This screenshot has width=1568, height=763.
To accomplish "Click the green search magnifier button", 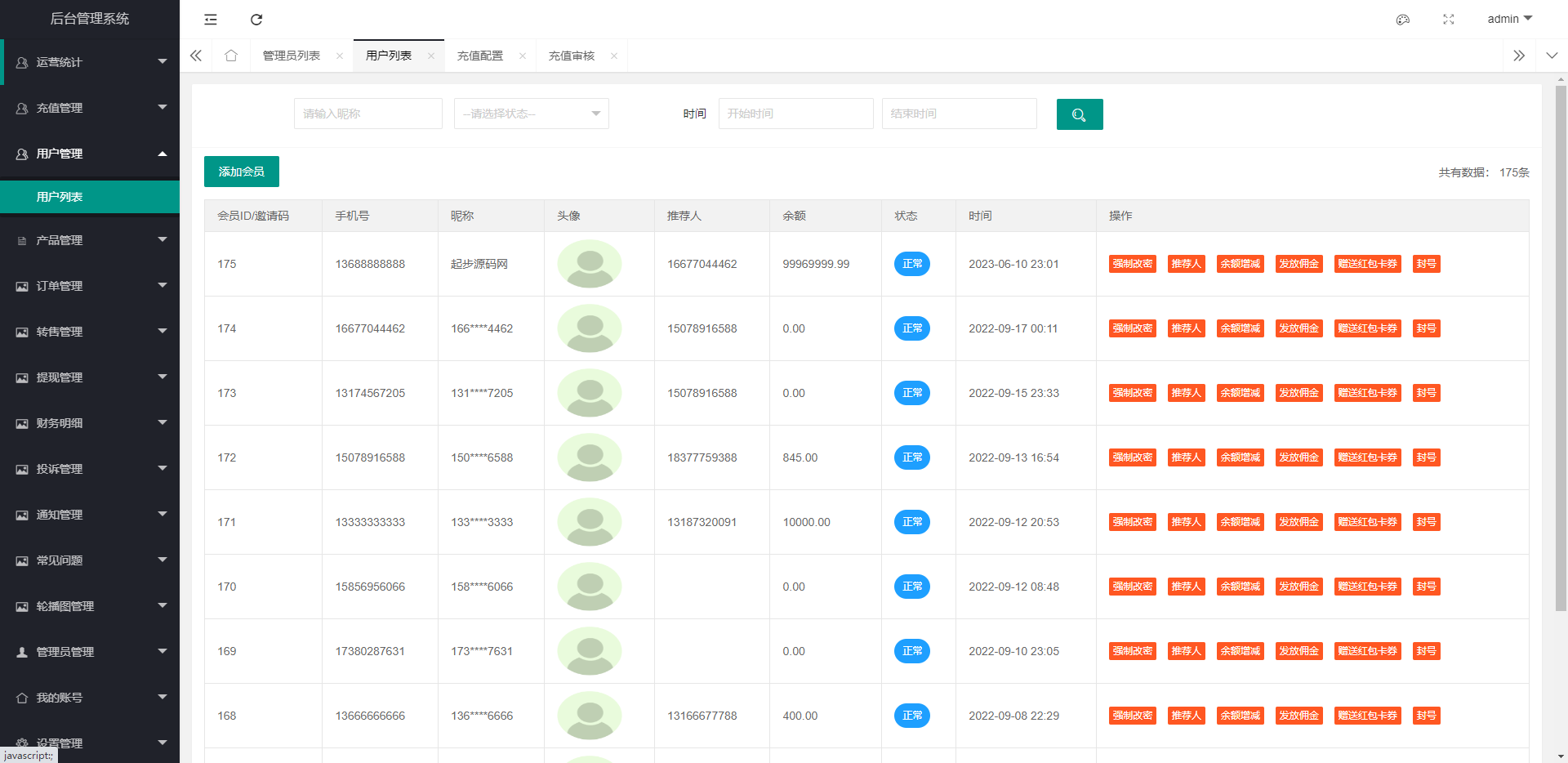I will pyautogui.click(x=1079, y=114).
